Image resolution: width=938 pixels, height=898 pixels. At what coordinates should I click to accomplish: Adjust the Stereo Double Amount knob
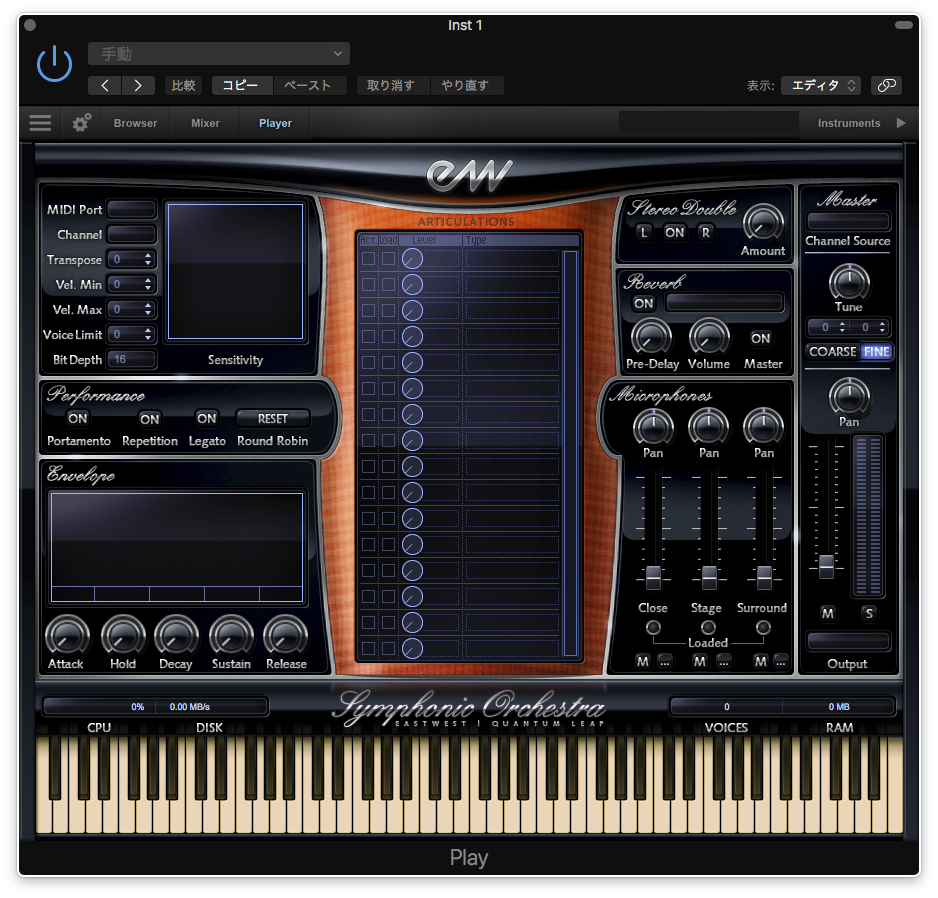coord(763,224)
